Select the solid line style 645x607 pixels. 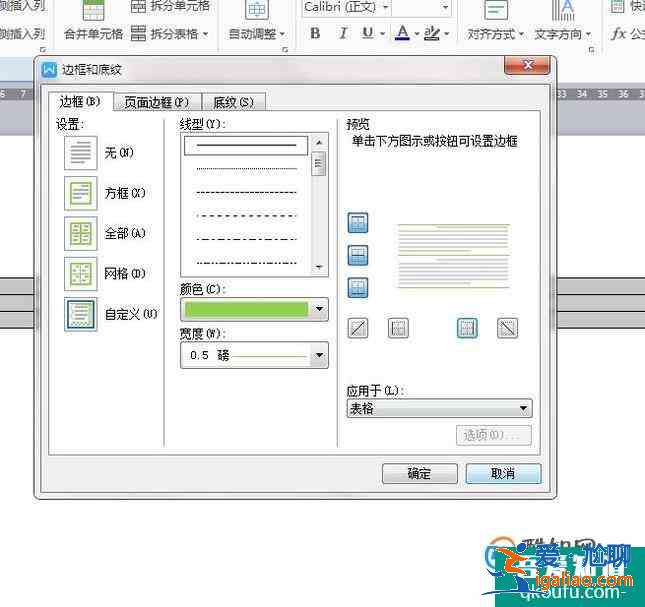[x=246, y=146]
